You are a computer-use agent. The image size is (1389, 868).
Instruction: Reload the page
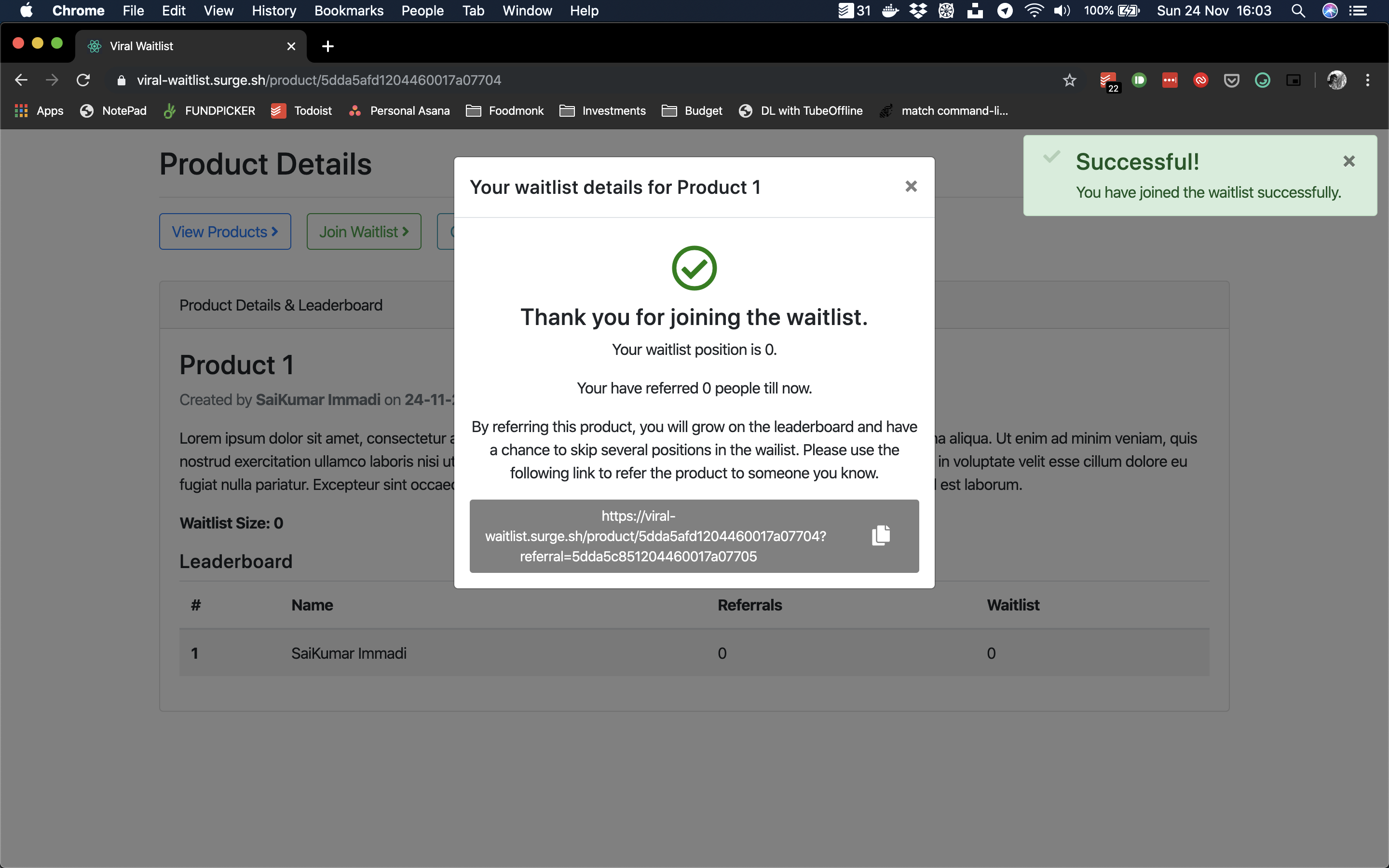(x=83, y=81)
